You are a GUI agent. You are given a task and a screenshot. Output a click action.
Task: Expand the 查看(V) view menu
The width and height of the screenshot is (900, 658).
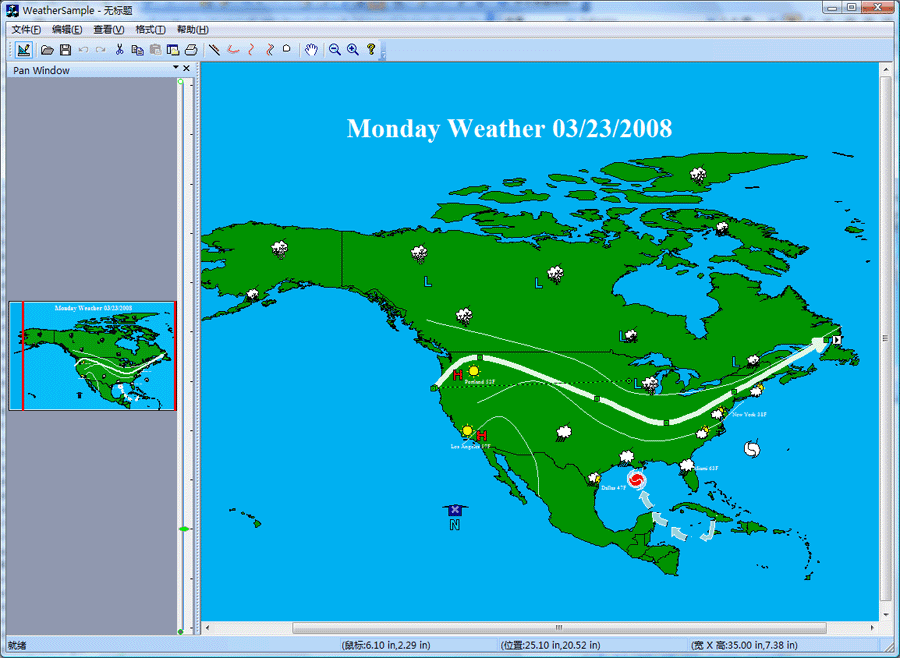click(108, 30)
